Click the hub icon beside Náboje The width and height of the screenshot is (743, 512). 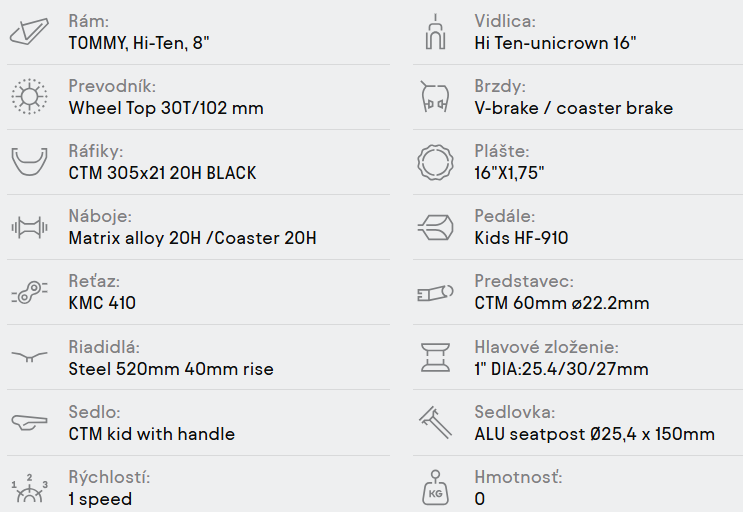pyautogui.click(x=28, y=227)
